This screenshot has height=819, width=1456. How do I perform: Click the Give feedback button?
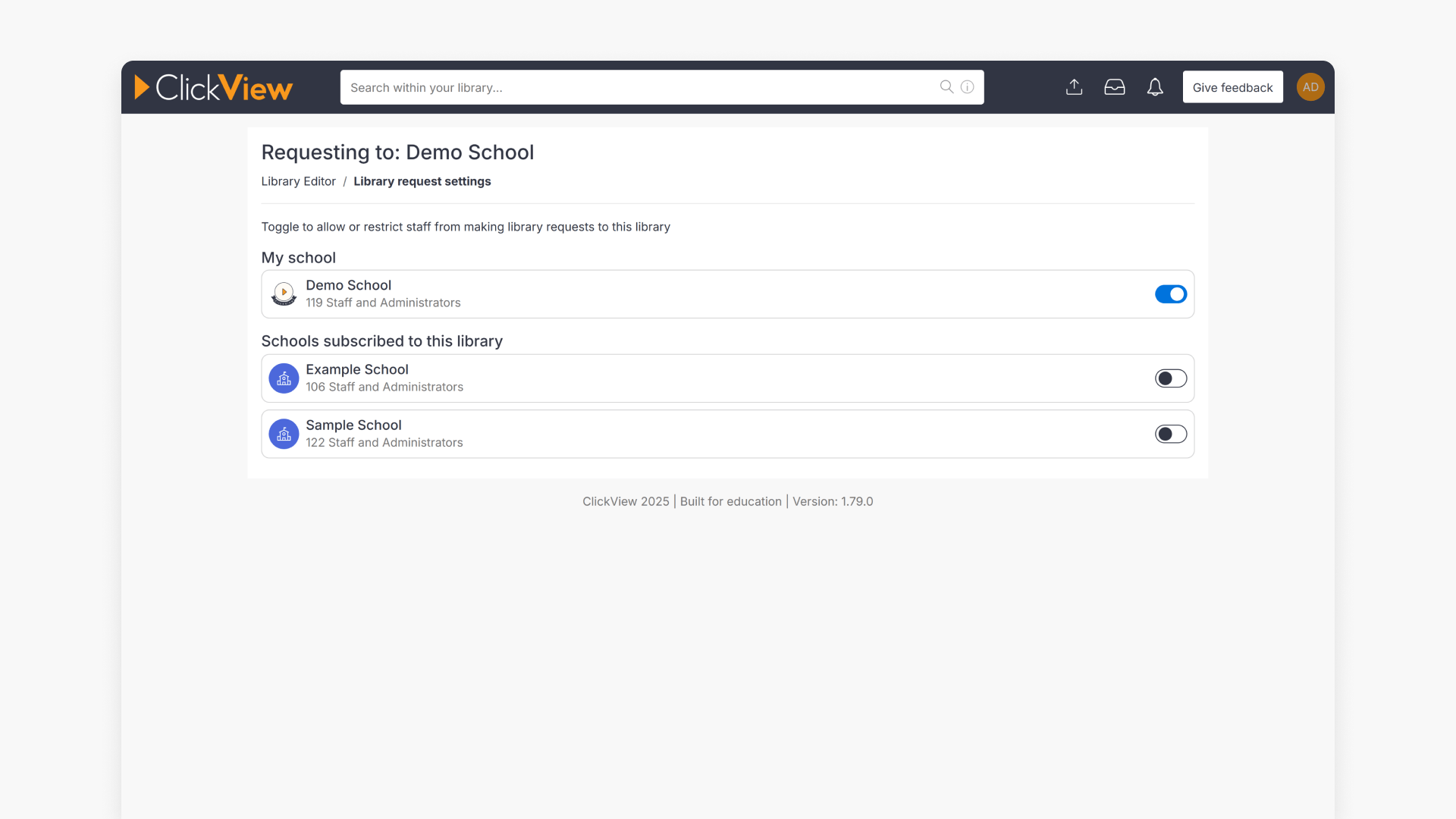click(1232, 87)
